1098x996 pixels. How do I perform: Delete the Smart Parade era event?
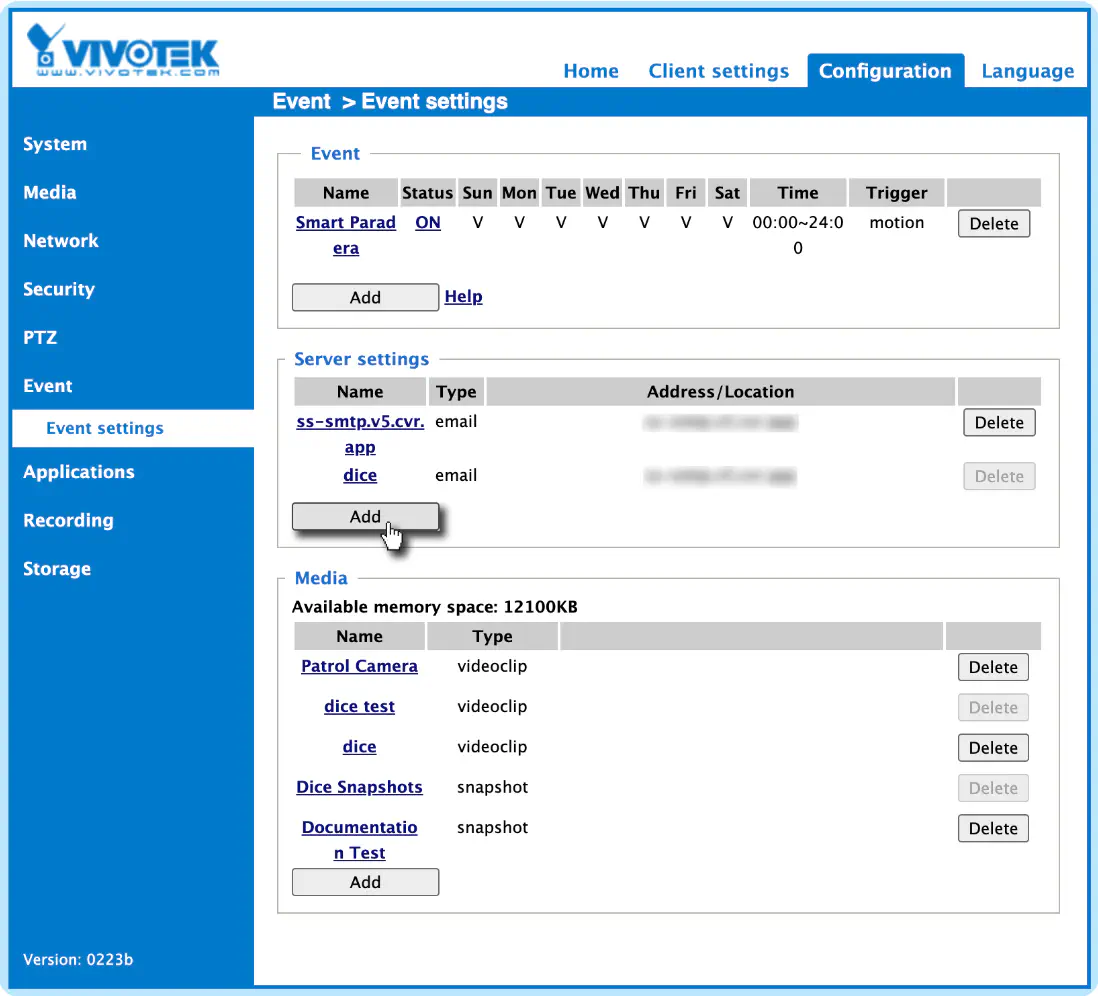pyautogui.click(x=994, y=223)
